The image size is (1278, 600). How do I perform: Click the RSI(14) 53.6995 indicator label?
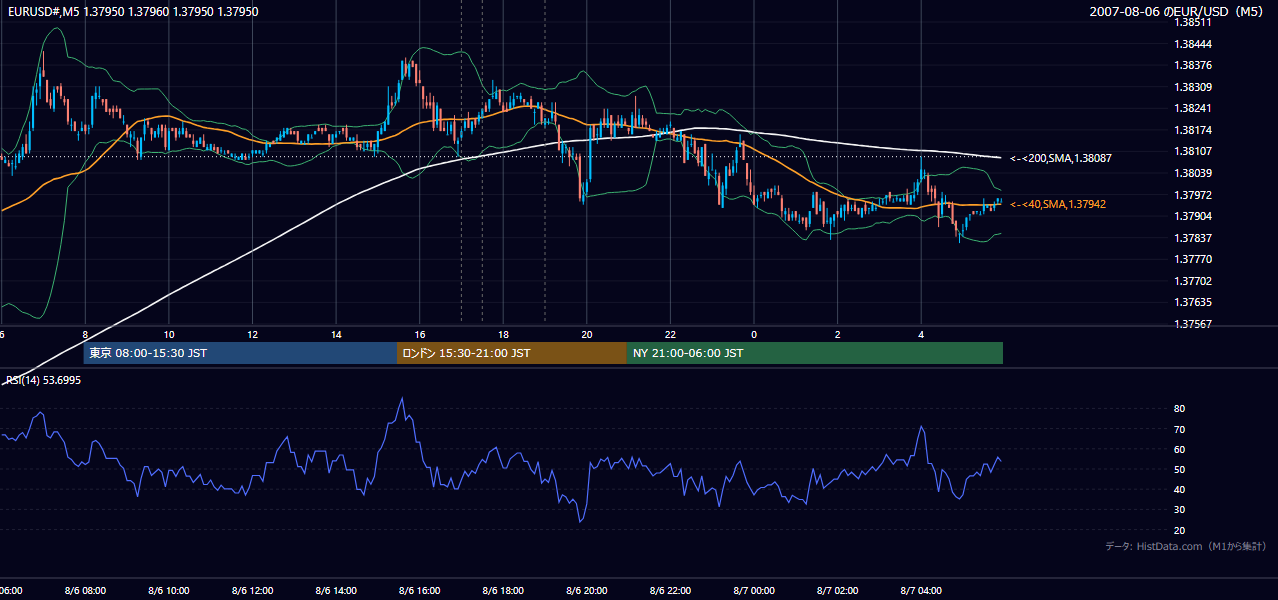click(42, 380)
